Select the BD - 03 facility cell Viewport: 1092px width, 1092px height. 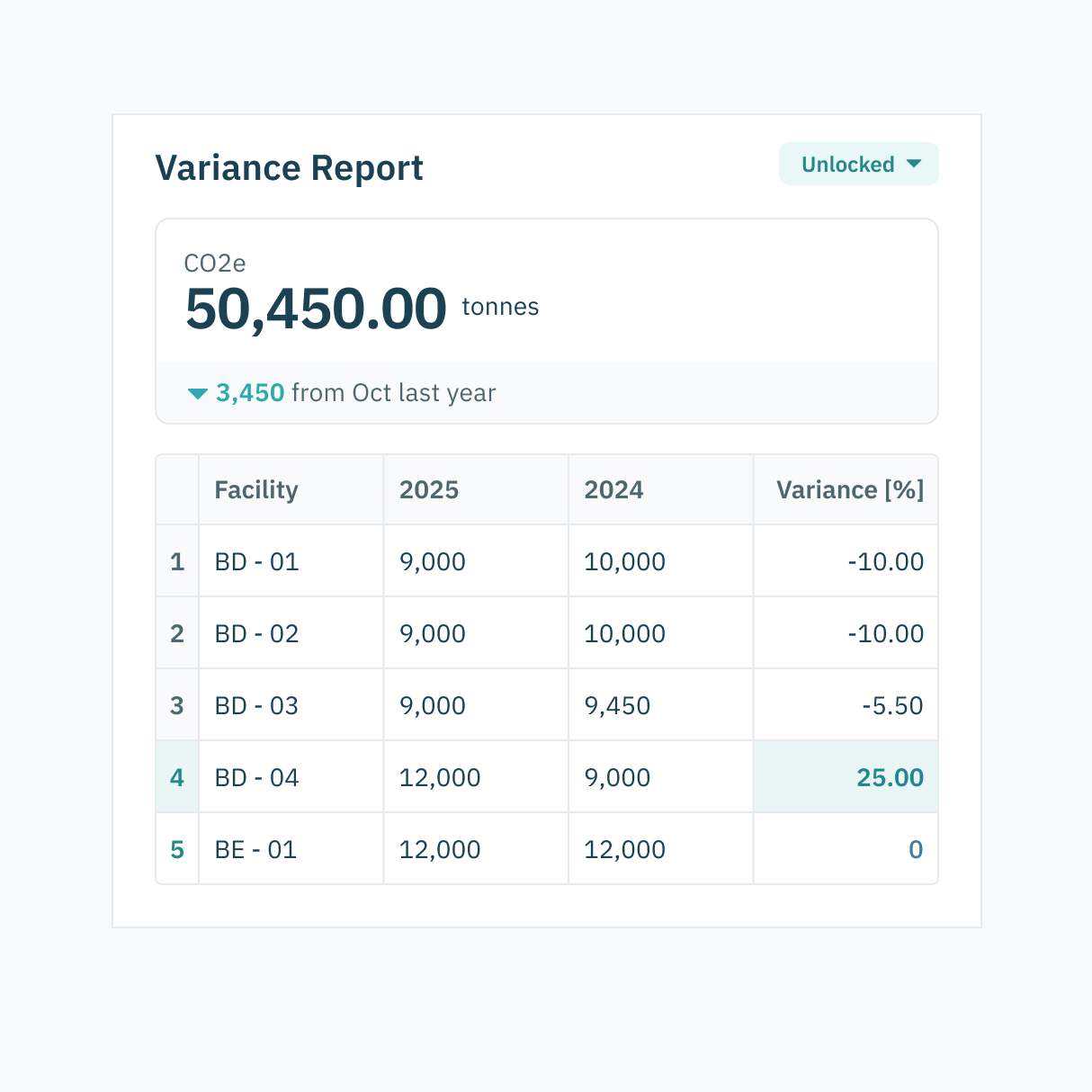click(x=256, y=705)
